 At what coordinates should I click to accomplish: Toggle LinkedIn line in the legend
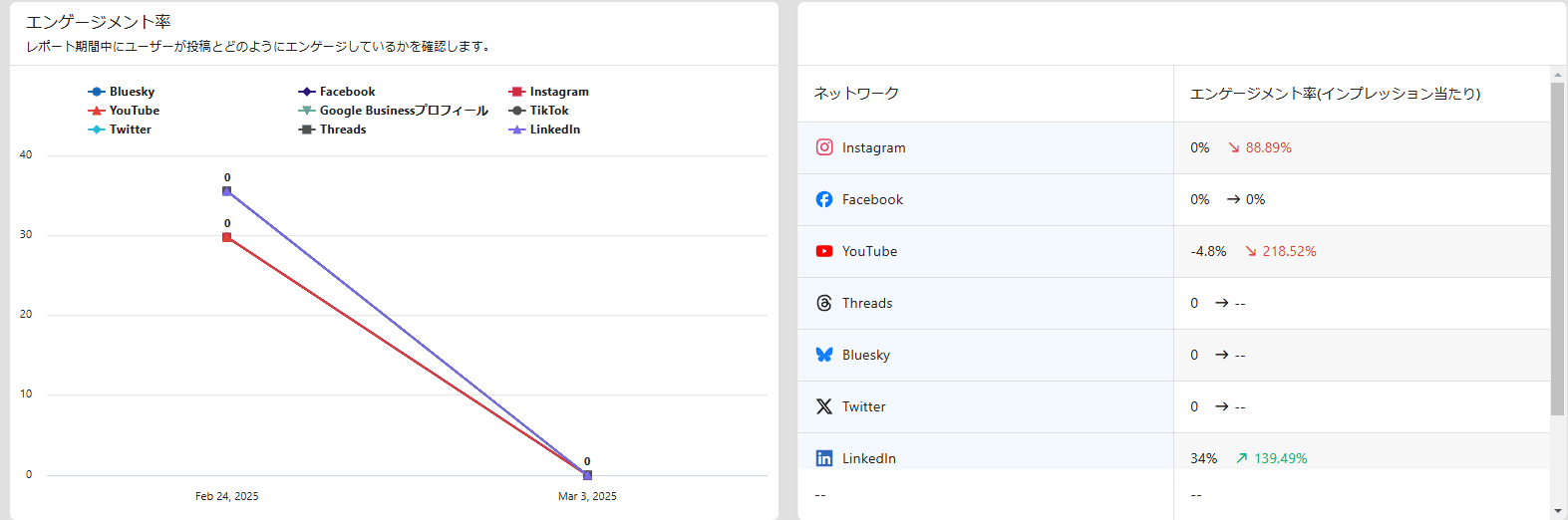coord(544,130)
